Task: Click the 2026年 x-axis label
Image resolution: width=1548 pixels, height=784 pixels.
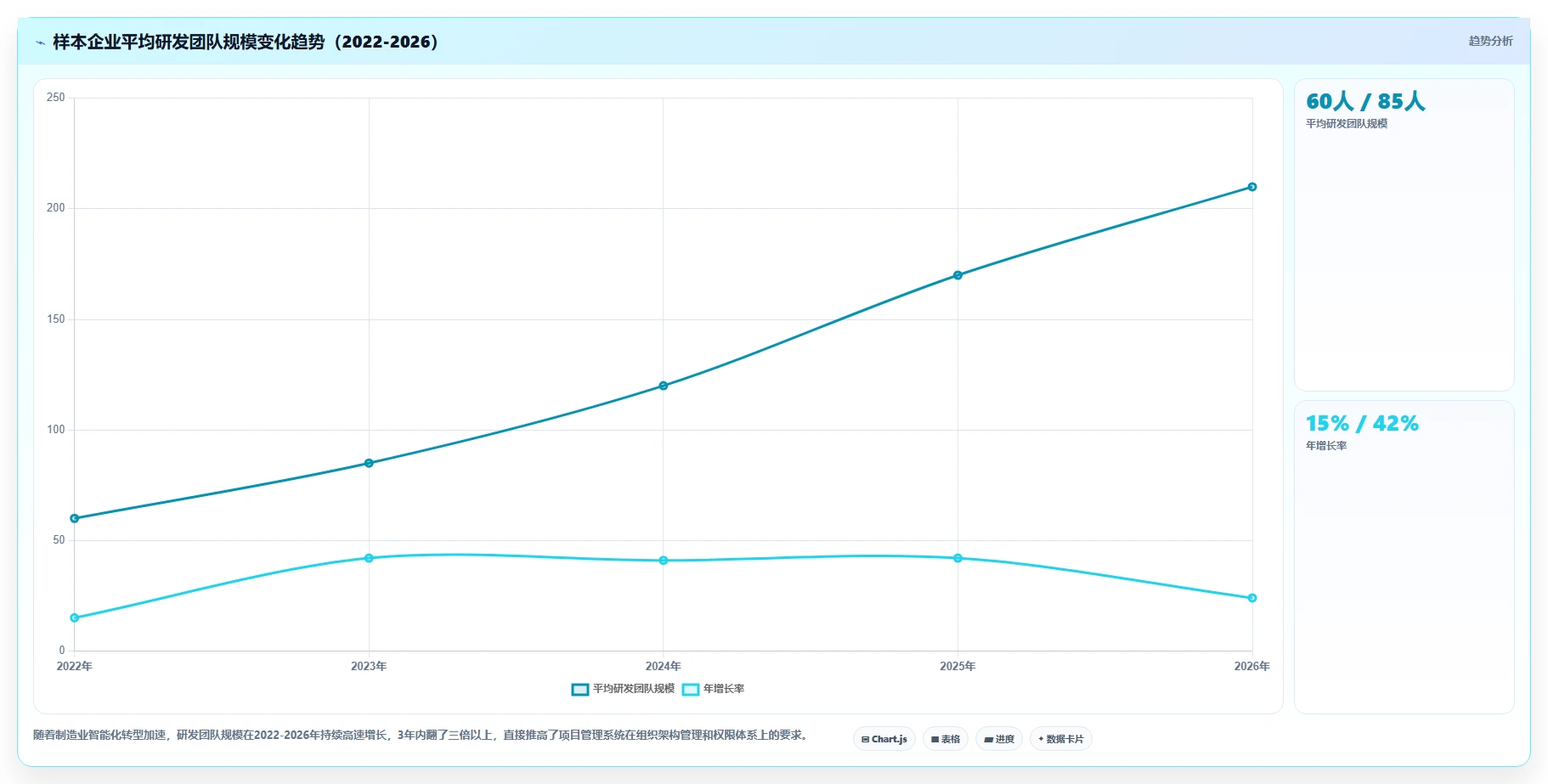Action: coord(1252,666)
